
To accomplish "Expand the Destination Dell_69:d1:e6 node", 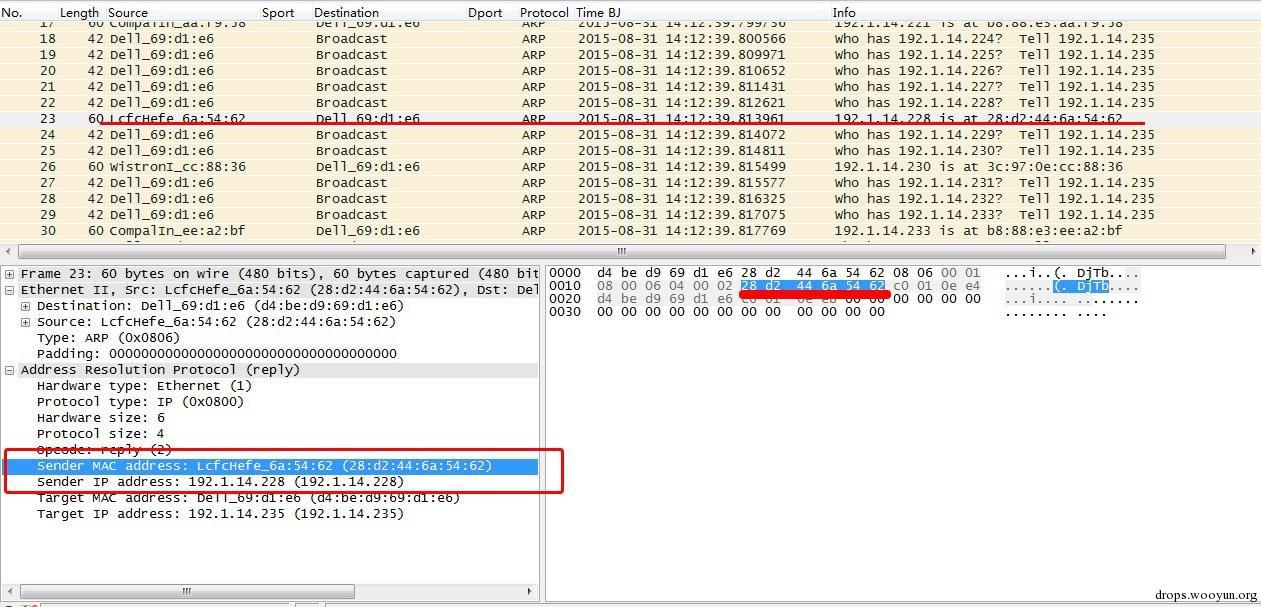I will (26, 306).
